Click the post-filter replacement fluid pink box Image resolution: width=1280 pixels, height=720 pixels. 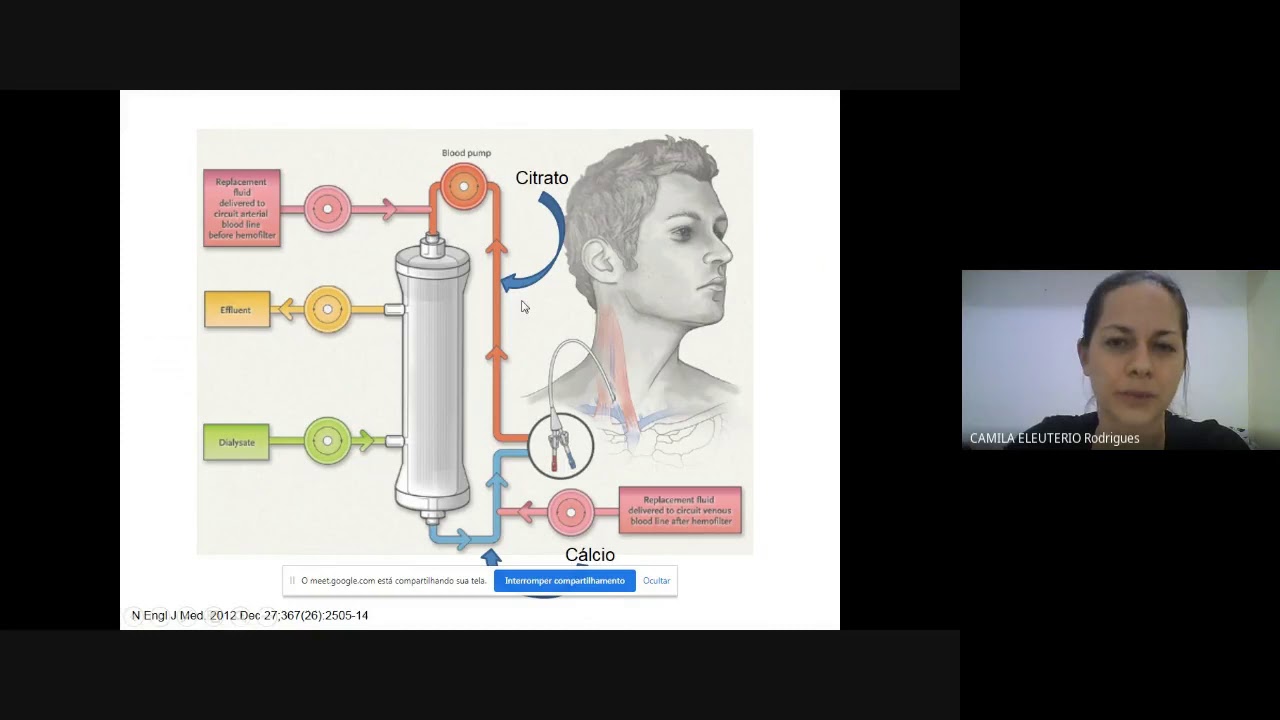680,511
